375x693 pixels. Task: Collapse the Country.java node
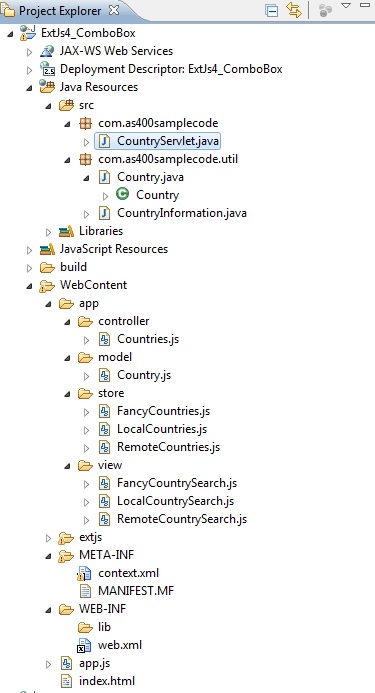coord(87,178)
